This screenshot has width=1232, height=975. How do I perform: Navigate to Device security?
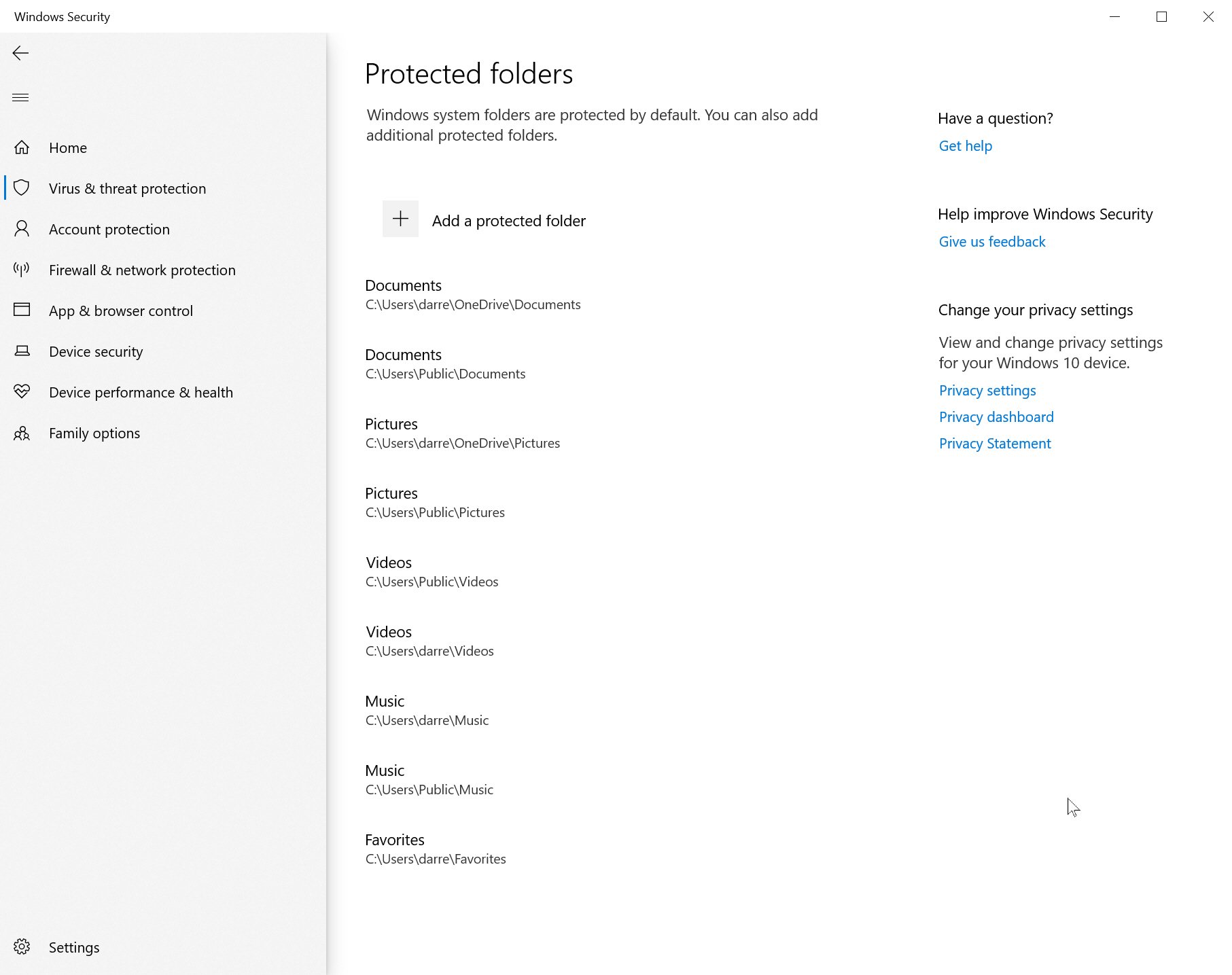96,352
